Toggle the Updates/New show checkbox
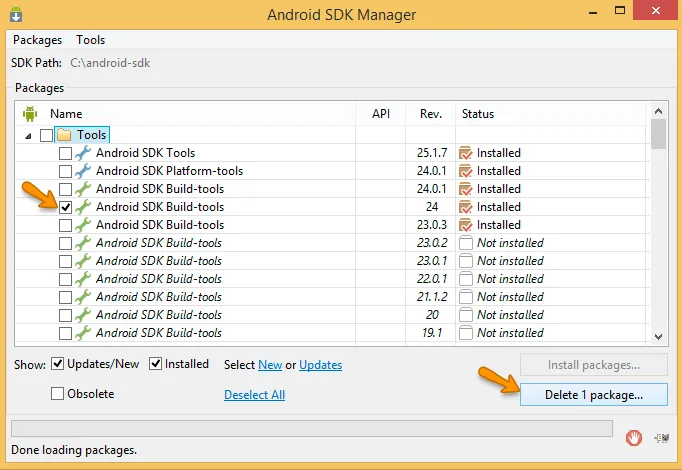This screenshot has width=682, height=470. click(x=57, y=363)
